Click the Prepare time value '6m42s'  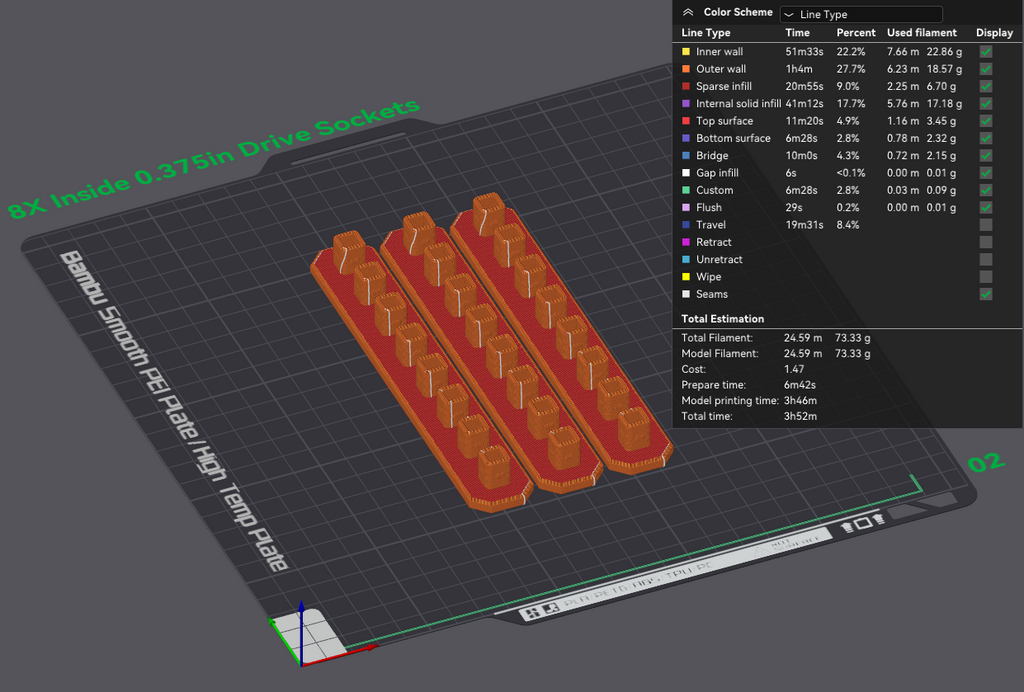click(x=799, y=385)
